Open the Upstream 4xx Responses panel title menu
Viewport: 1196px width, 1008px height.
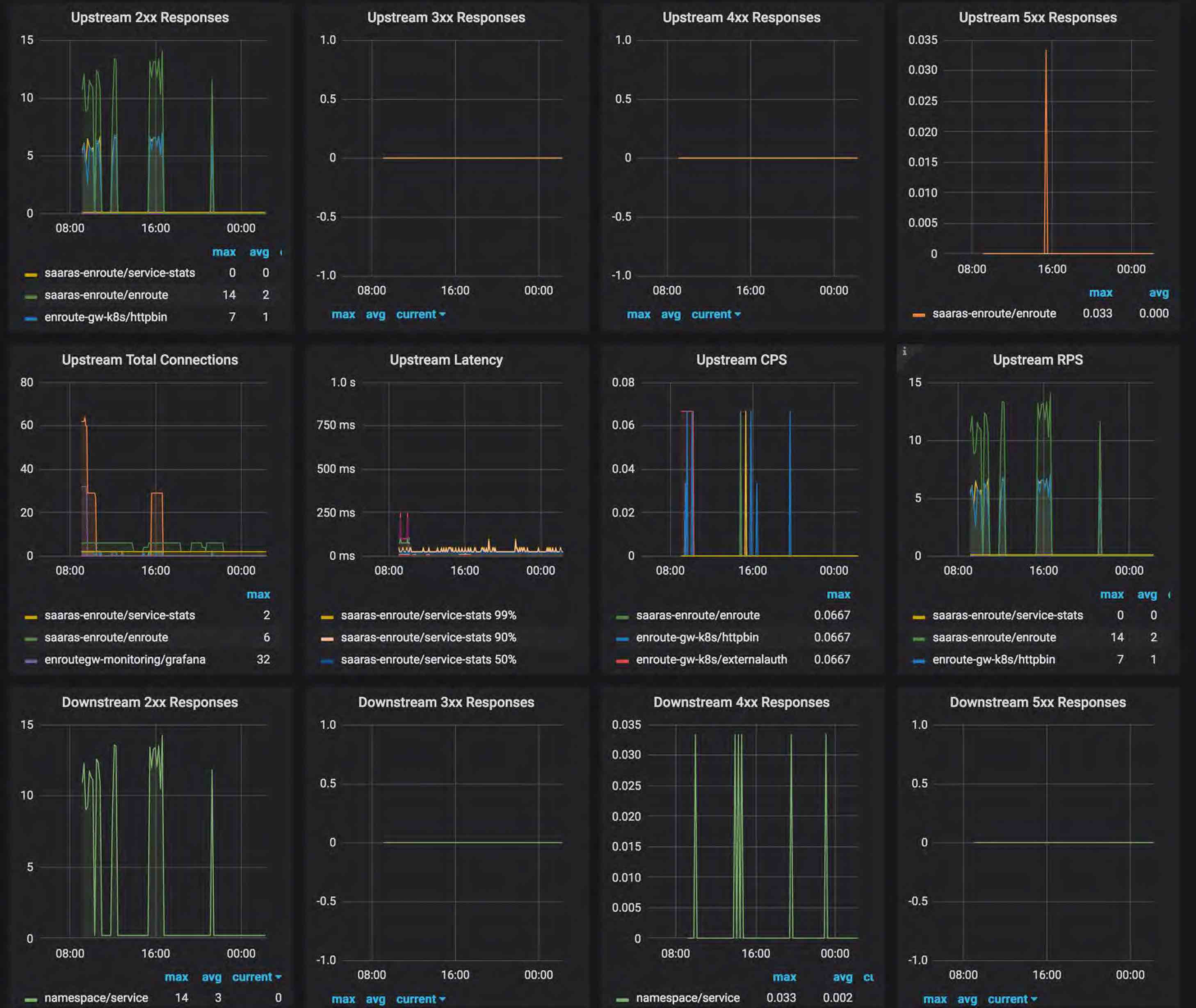[741, 18]
